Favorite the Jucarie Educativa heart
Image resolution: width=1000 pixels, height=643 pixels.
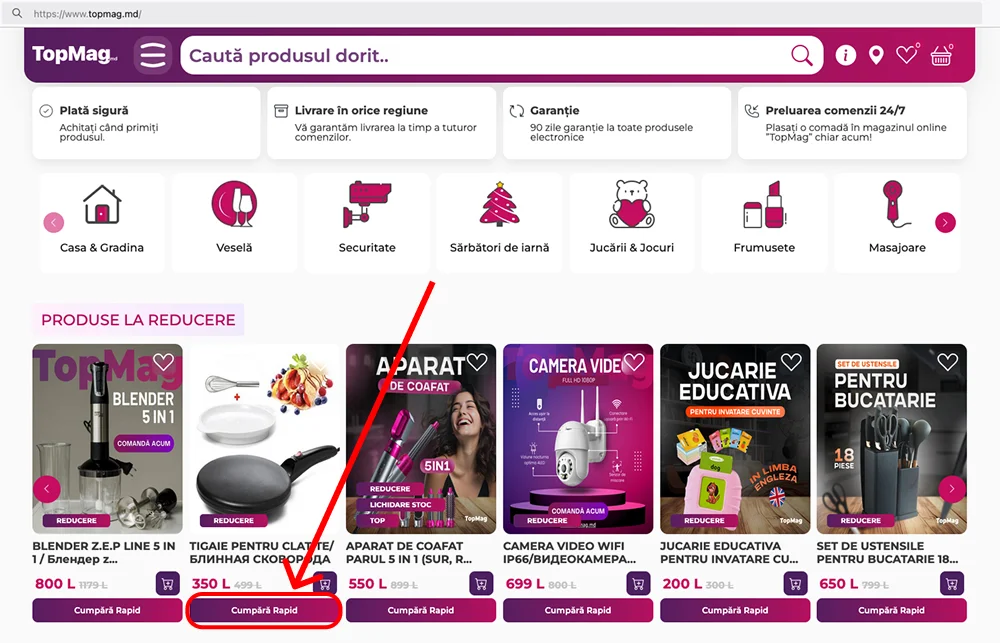coord(791,362)
